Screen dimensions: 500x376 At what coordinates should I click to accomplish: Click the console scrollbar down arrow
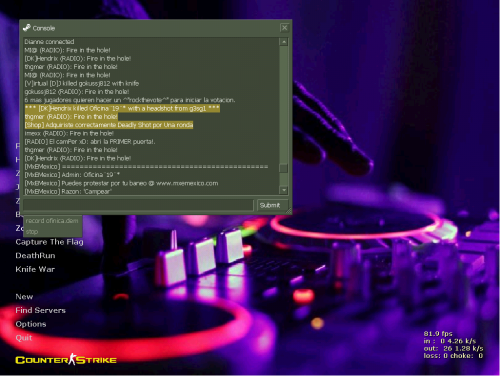point(284,190)
